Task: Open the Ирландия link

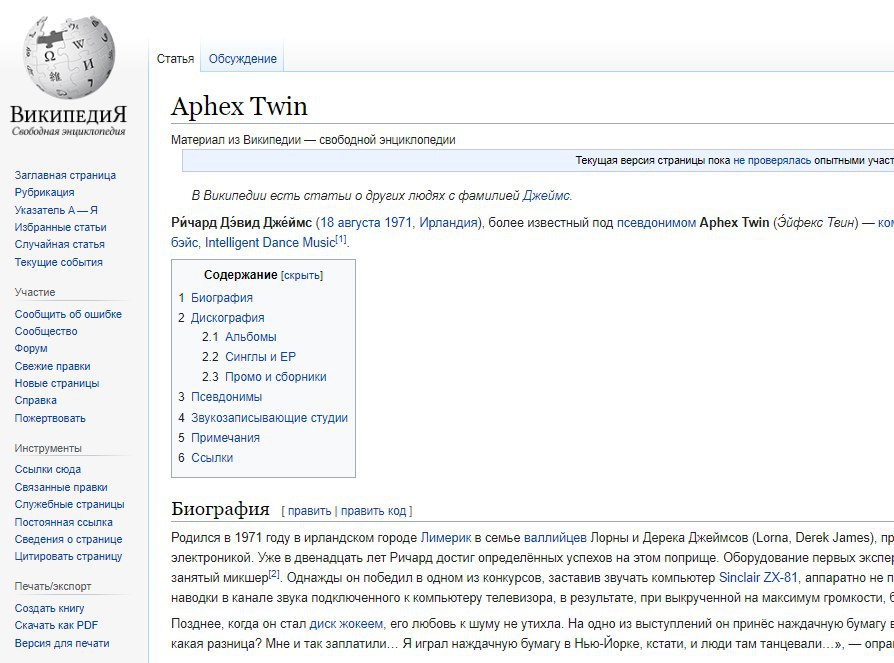Action: click(x=448, y=222)
